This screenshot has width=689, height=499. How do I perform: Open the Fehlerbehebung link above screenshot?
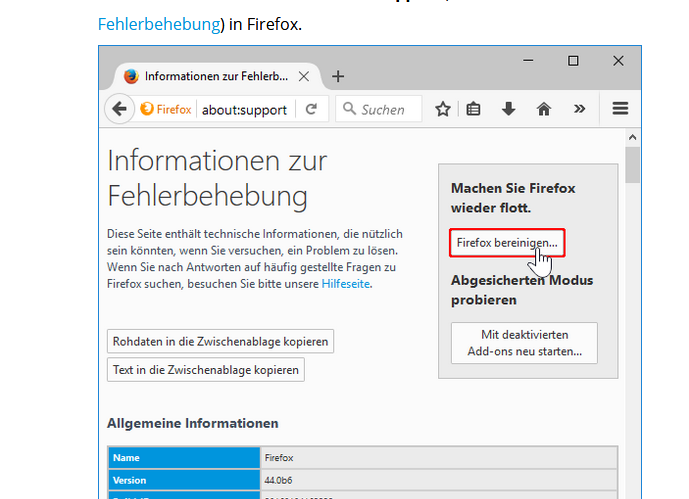pyautogui.click(x=159, y=24)
